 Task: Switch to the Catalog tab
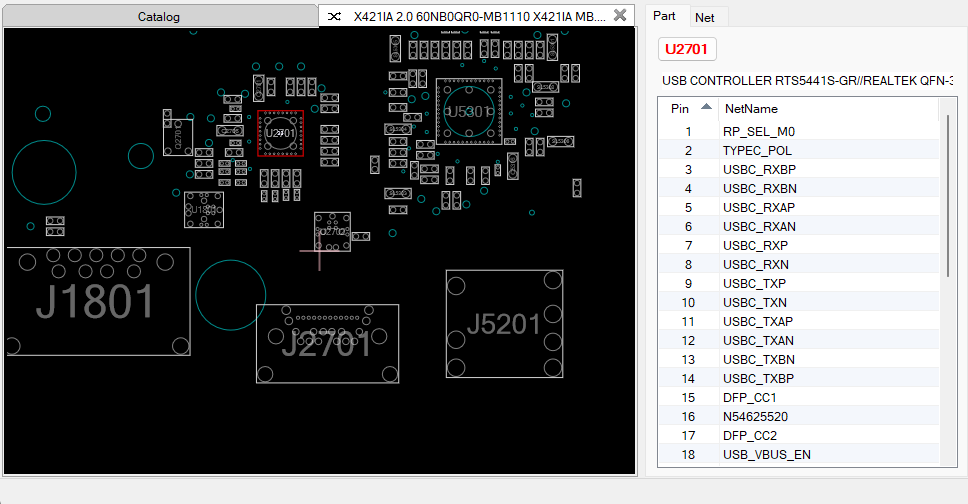(x=159, y=17)
